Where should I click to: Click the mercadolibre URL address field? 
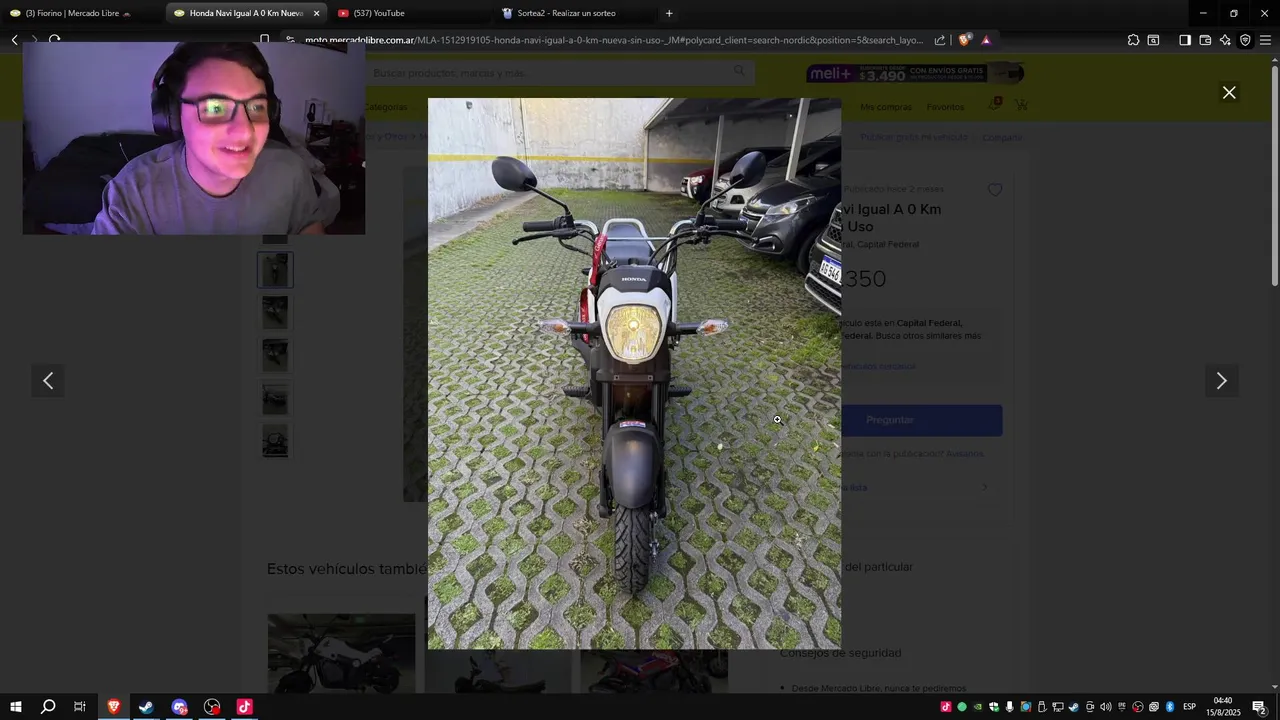(612, 40)
